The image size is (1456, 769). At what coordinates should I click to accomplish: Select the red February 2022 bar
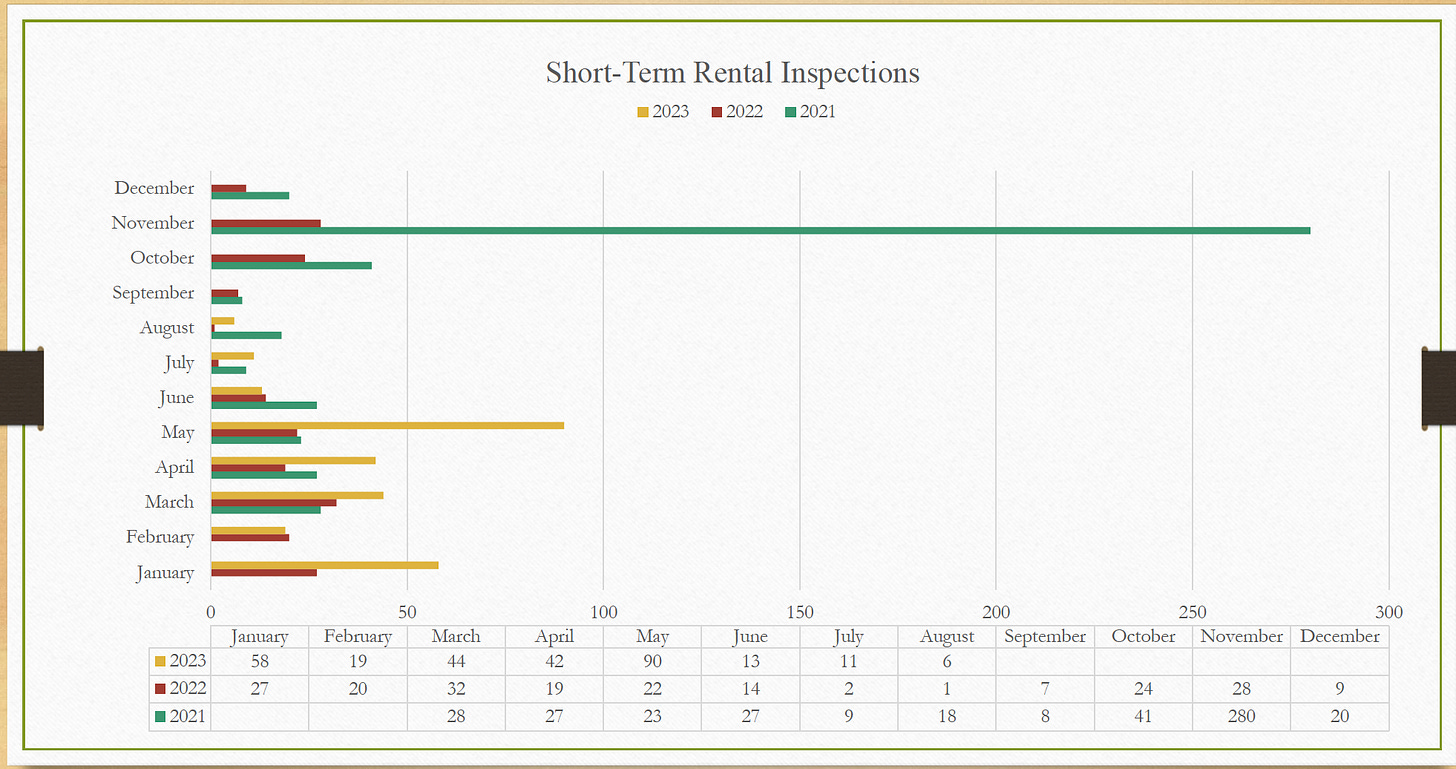(250, 538)
